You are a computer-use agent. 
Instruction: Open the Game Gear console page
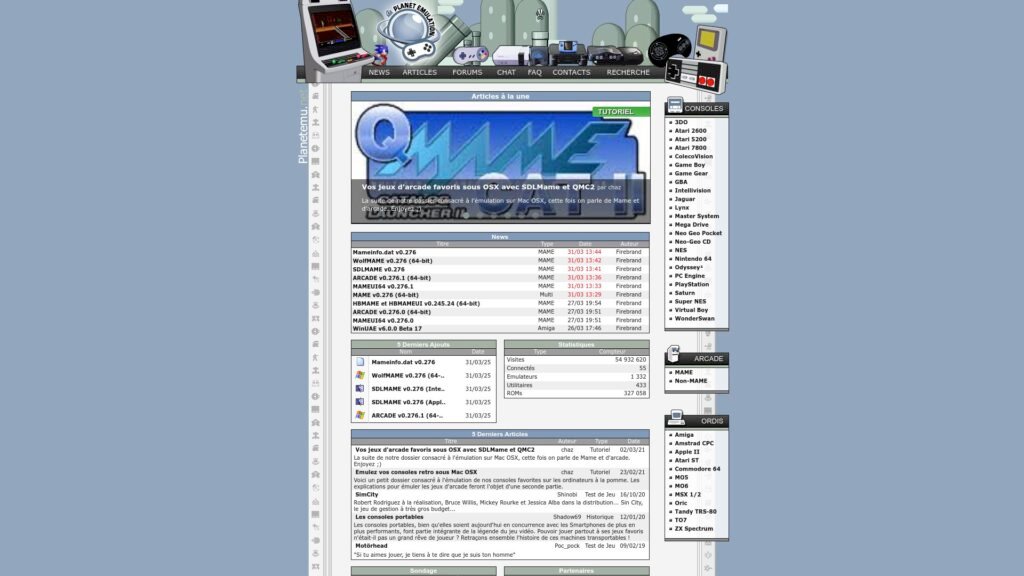point(691,173)
